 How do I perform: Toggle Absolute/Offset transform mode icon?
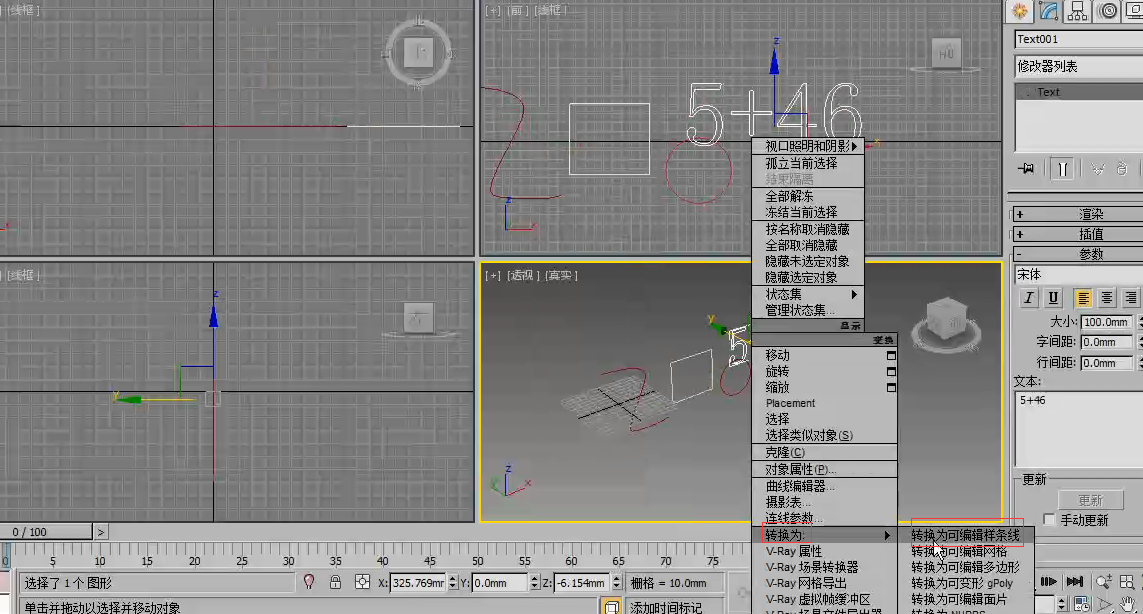click(x=362, y=582)
